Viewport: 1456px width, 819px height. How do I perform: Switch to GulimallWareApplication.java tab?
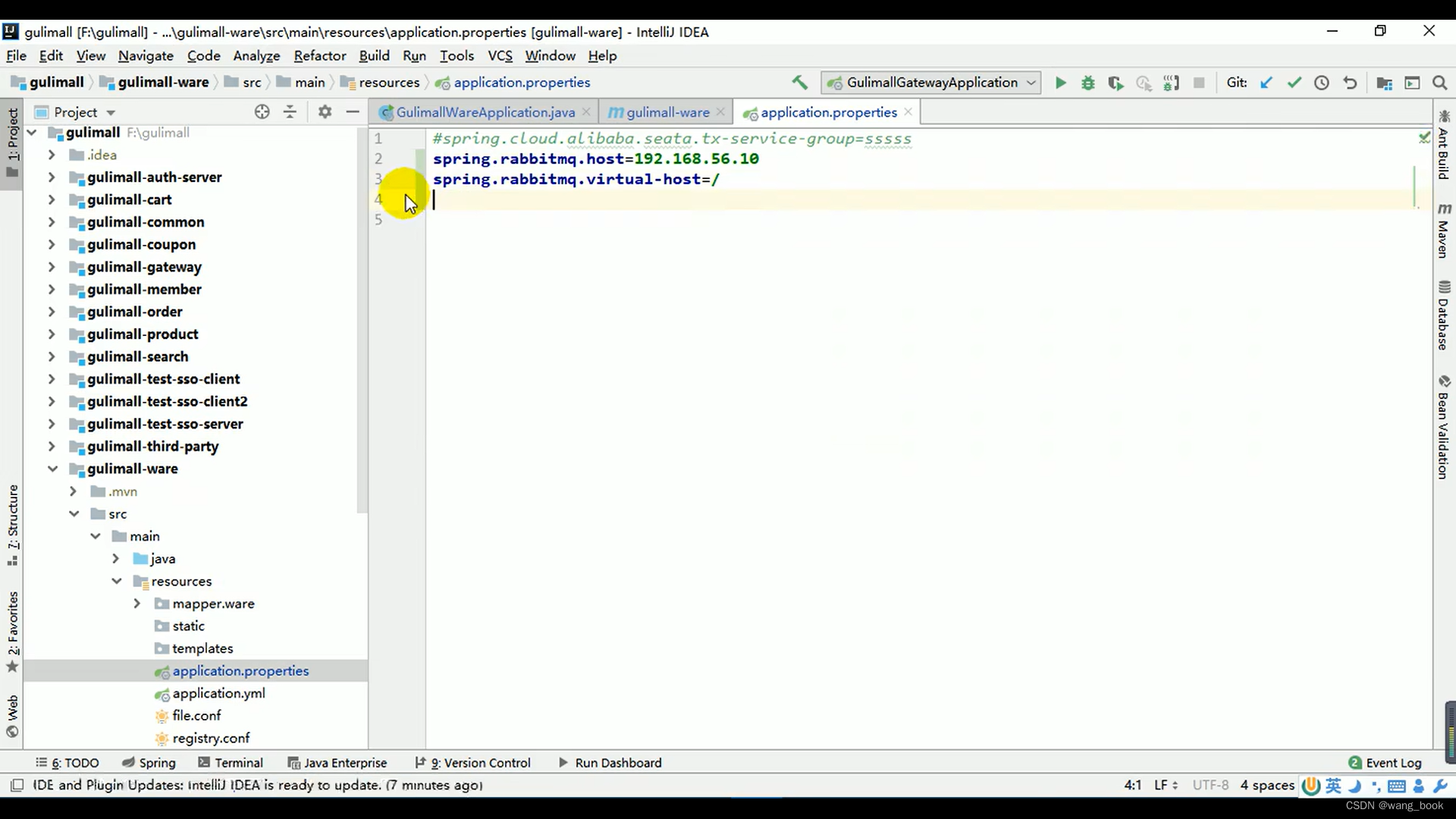point(485,112)
